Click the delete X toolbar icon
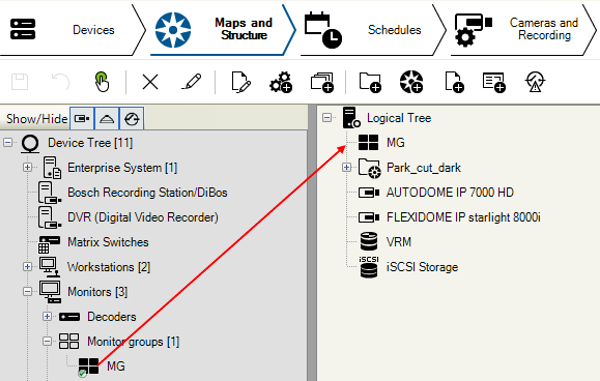The height and width of the screenshot is (381, 600). [150, 81]
